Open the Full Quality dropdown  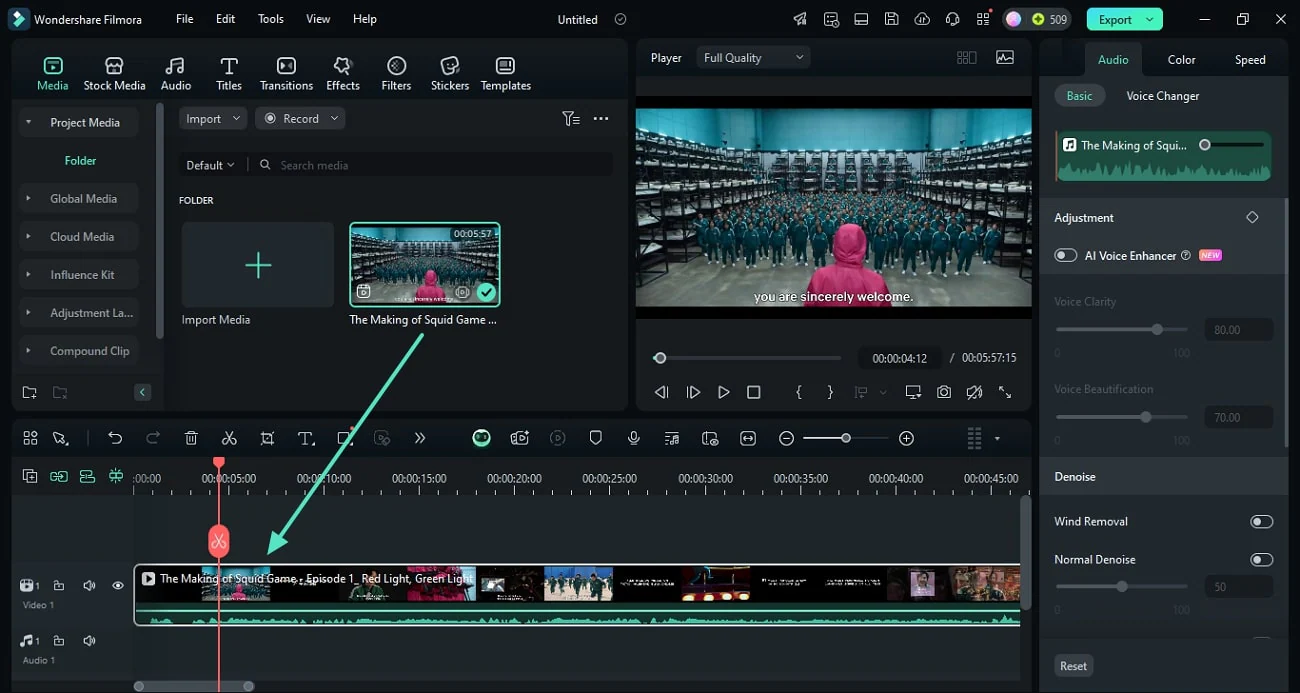pos(753,58)
